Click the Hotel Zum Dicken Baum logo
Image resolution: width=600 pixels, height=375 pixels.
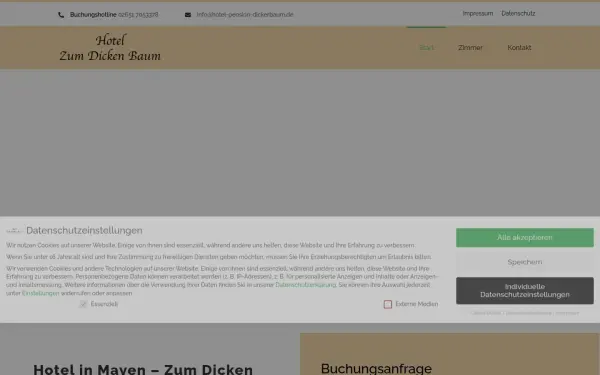pos(110,48)
